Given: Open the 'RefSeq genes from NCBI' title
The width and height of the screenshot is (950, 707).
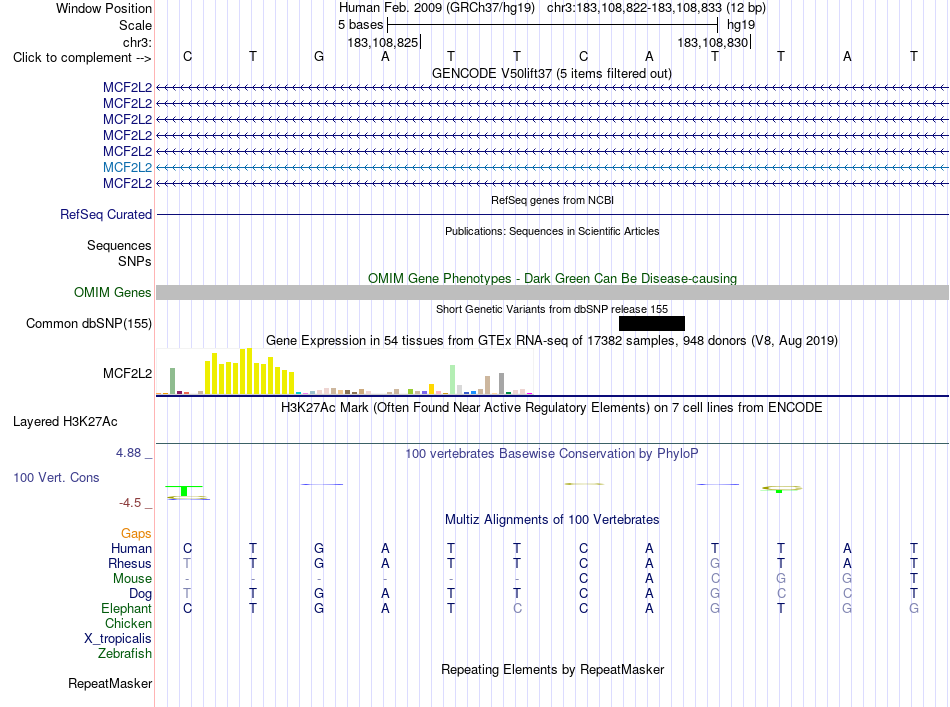Looking at the screenshot, I should [552, 200].
